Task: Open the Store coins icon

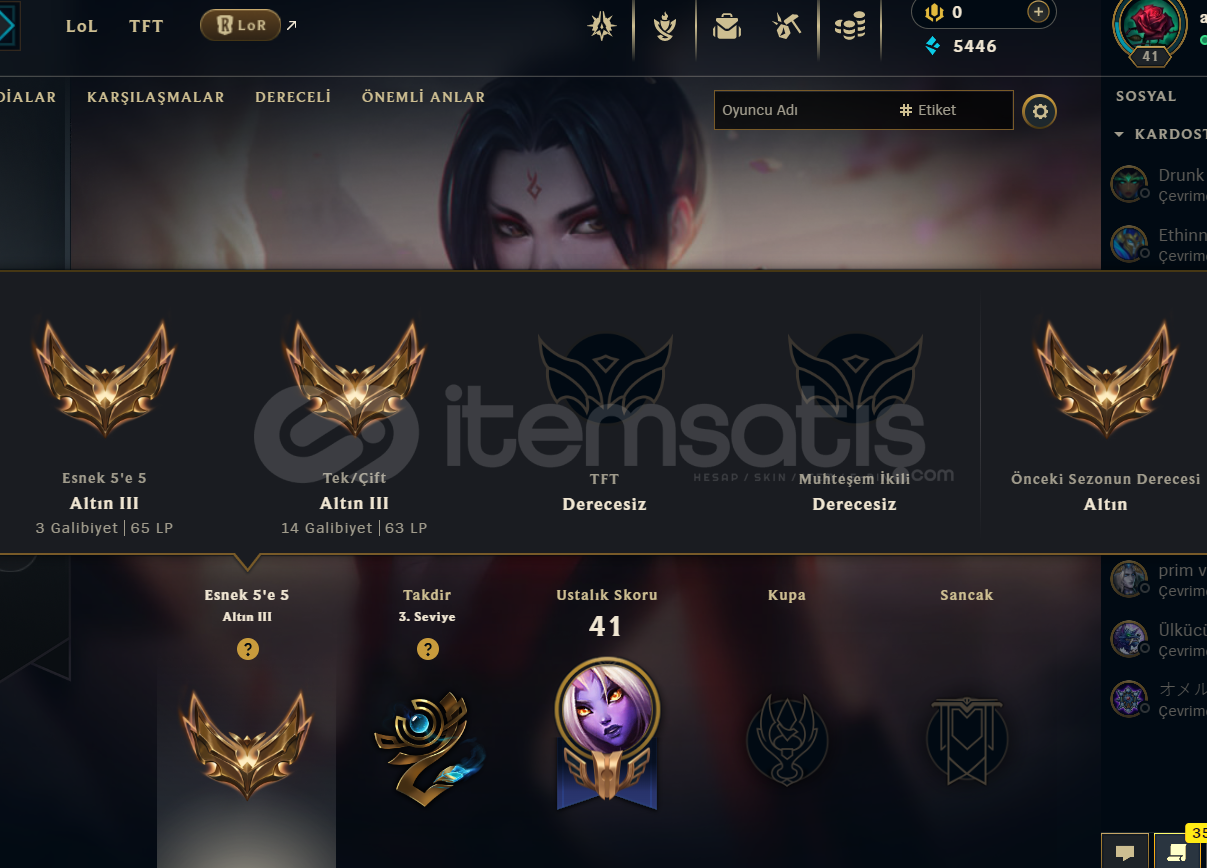Action: coord(850,27)
